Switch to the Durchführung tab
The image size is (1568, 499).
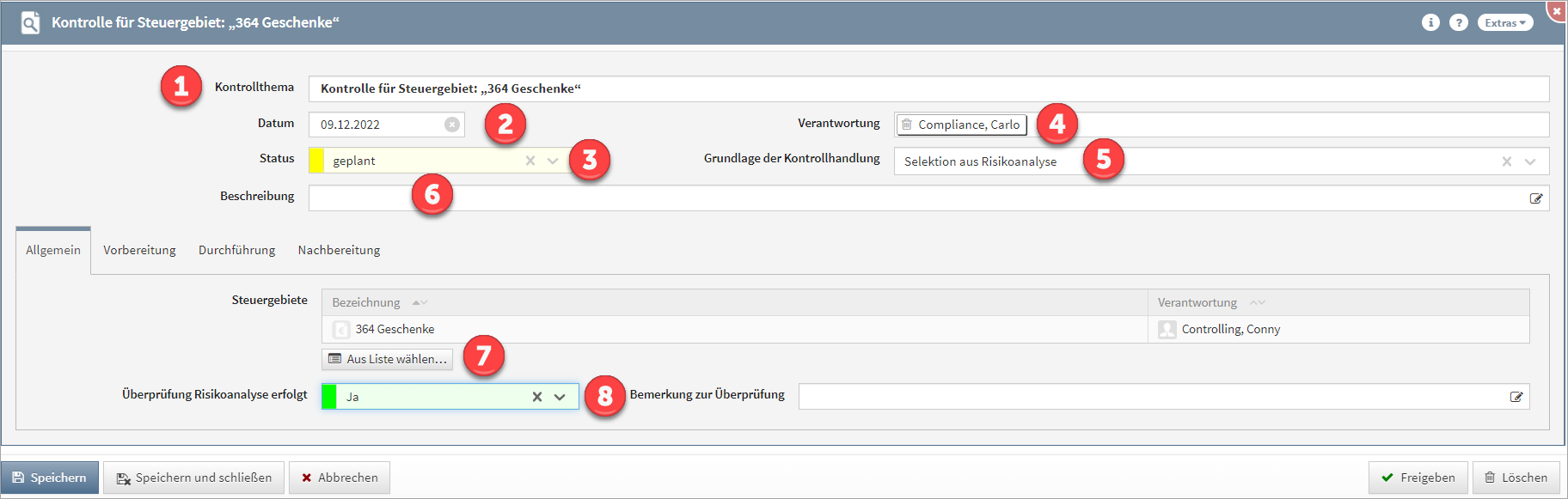[236, 250]
